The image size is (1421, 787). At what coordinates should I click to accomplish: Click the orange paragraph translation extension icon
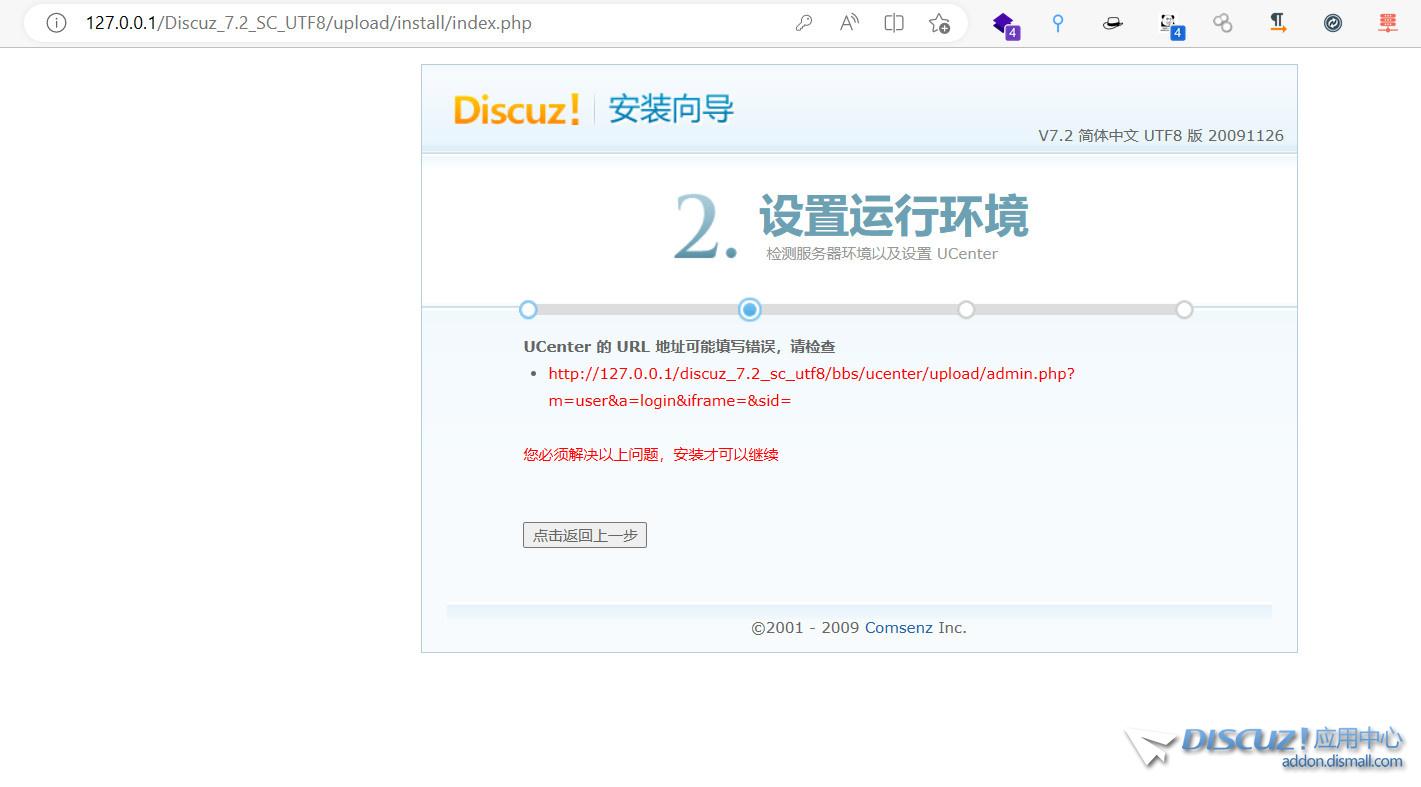1277,22
